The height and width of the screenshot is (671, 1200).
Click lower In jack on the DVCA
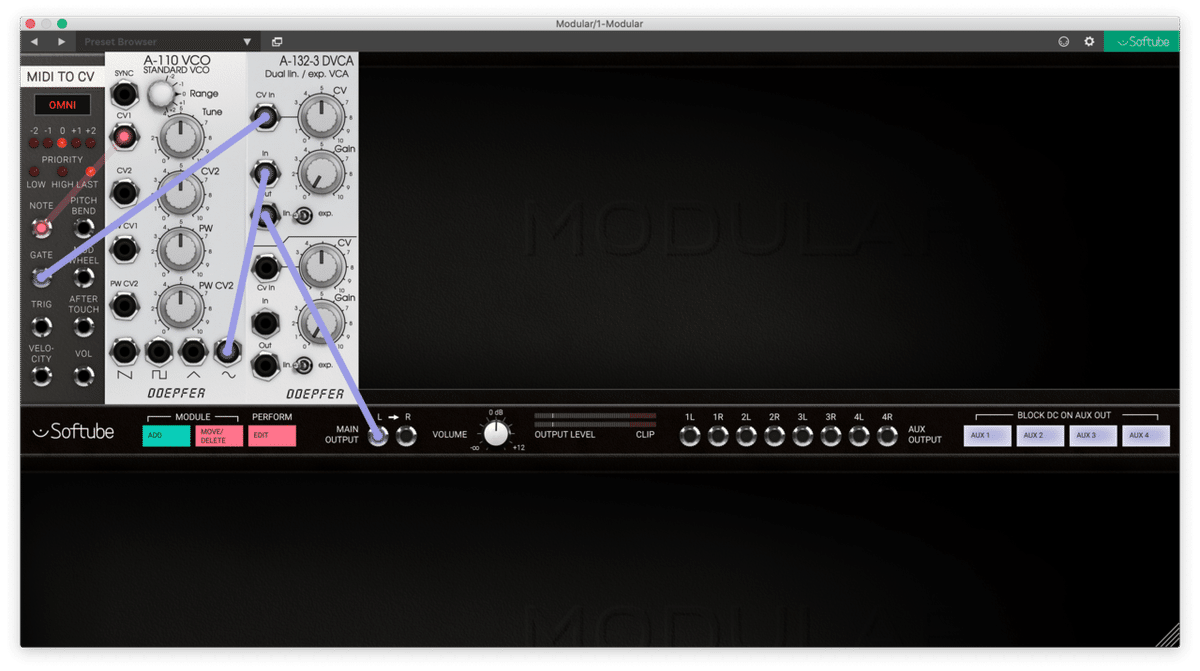tap(265, 323)
